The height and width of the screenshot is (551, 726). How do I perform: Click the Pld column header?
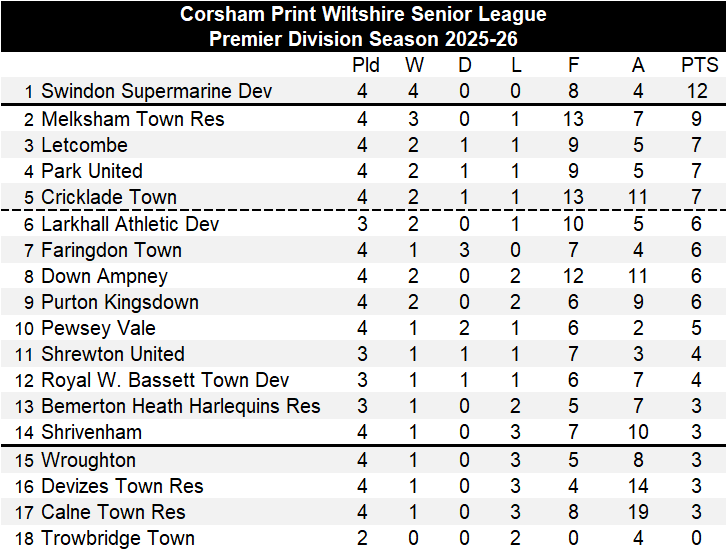(366, 65)
